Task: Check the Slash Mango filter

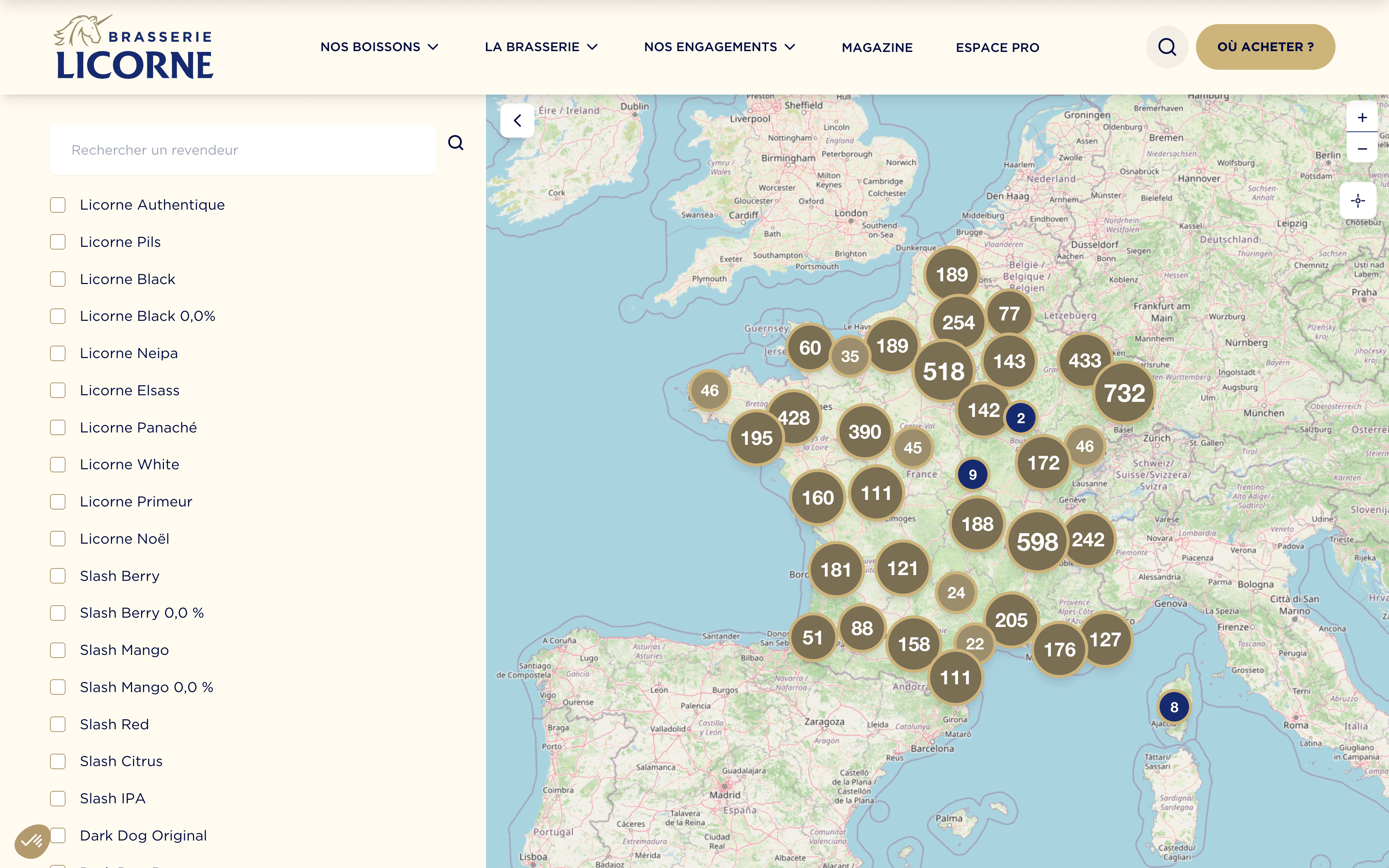Action: tap(57, 650)
